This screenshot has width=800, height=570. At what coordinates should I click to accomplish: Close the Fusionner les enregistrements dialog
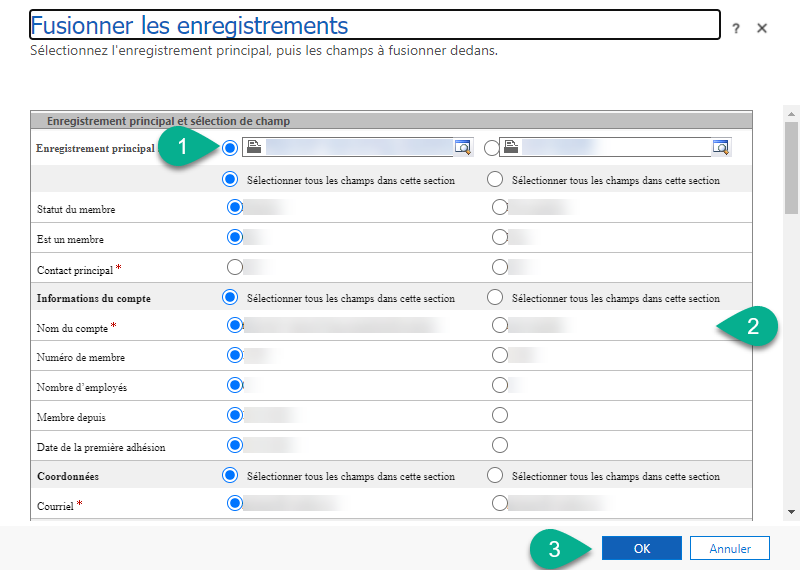pyautogui.click(x=762, y=28)
